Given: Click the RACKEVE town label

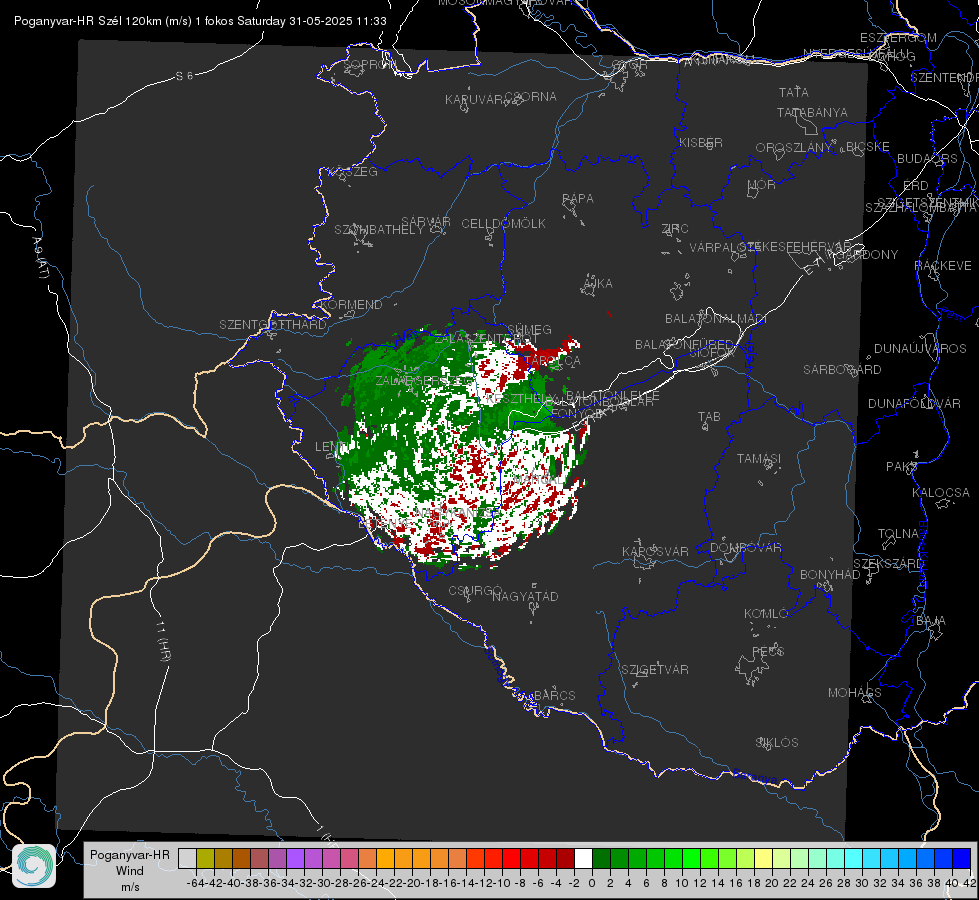Looking at the screenshot, I should click(943, 266).
